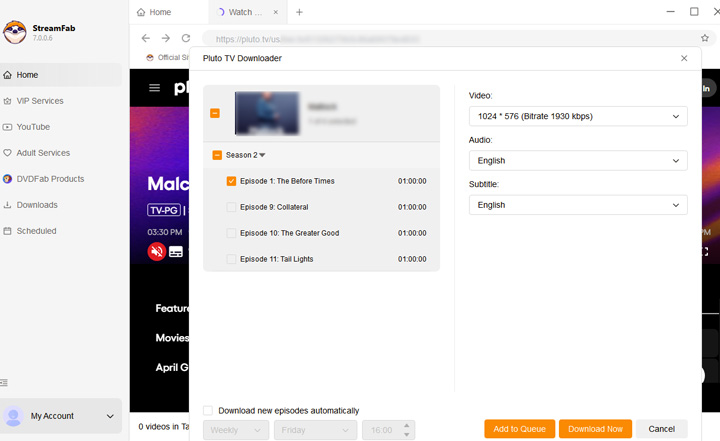Image resolution: width=720 pixels, height=441 pixels.
Task: Click the Movies category on Pluto page
Action: [172, 338]
